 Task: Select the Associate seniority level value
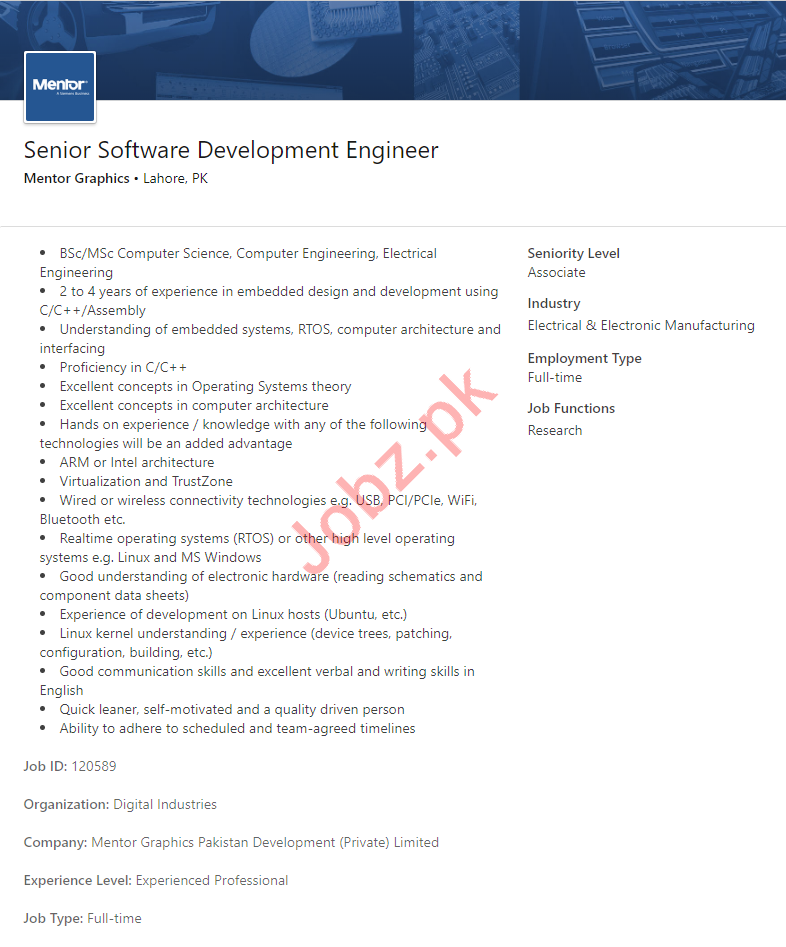click(556, 273)
